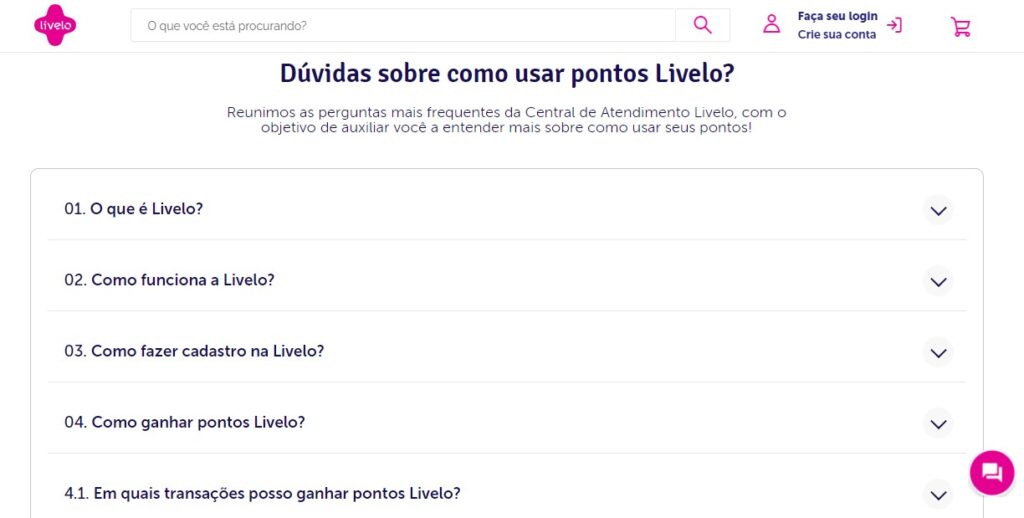Open question "02. Como funciona a Livelo?"
This screenshot has height=518, width=1024.
click(169, 280)
